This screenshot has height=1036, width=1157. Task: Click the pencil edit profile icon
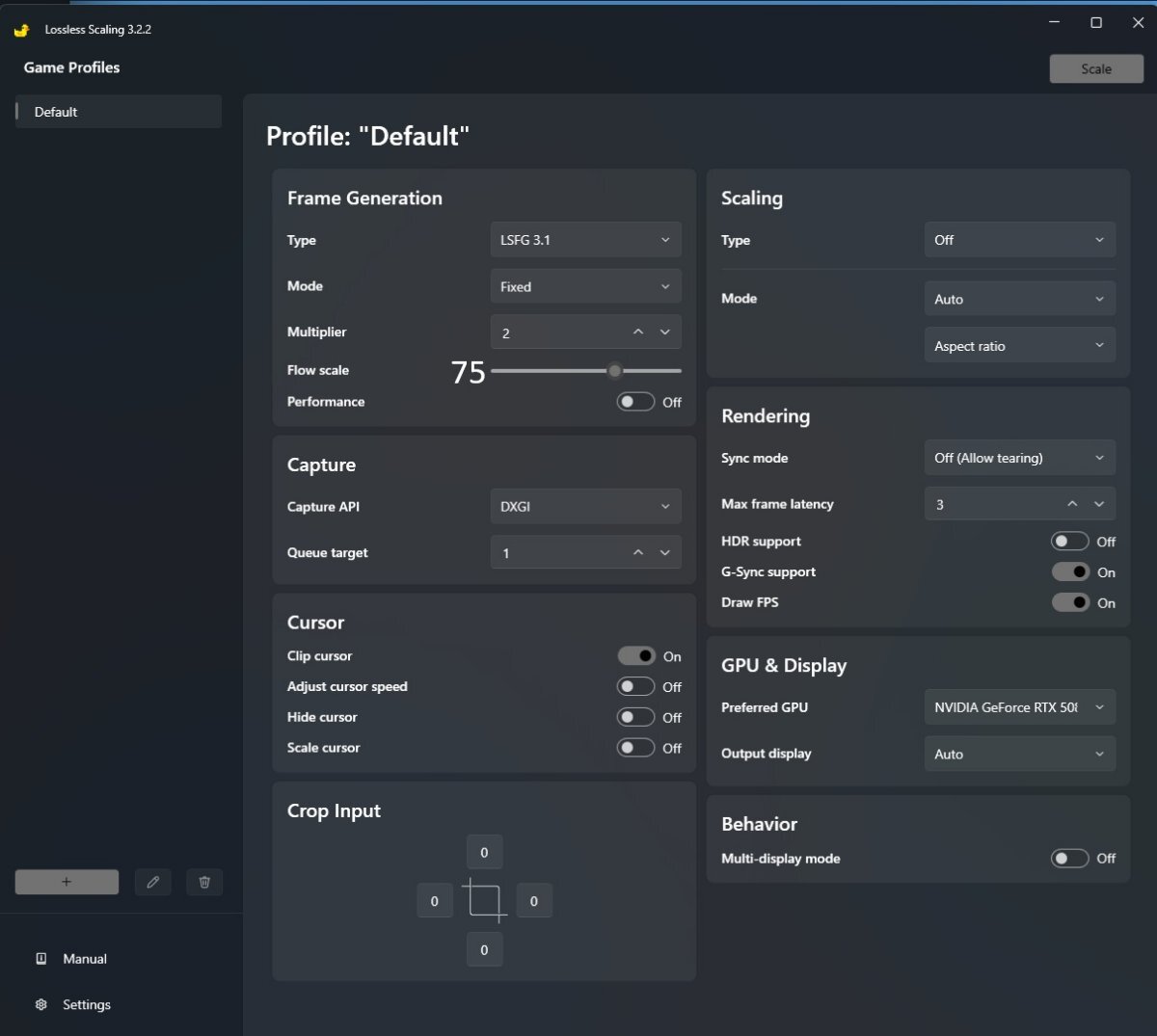pyautogui.click(x=152, y=882)
